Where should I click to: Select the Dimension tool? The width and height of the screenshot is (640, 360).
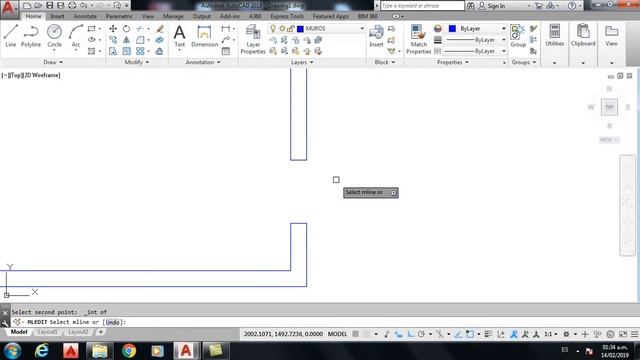(x=204, y=36)
